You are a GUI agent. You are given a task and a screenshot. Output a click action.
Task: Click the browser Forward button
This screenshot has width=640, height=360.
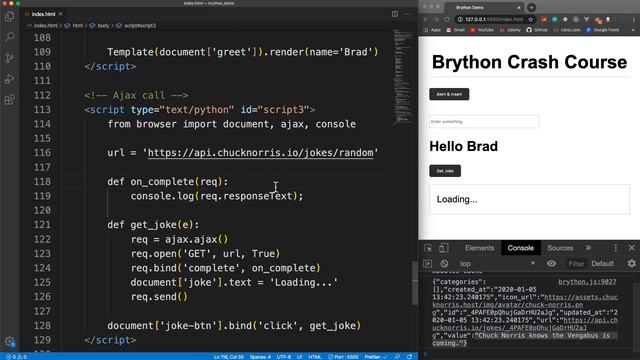[436, 19]
